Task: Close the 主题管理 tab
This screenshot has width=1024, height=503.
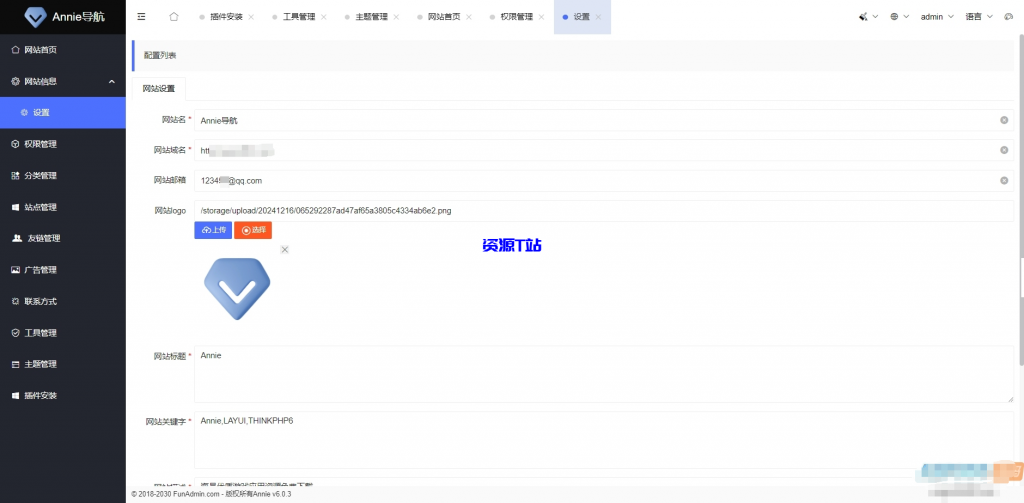Action: tap(396, 17)
